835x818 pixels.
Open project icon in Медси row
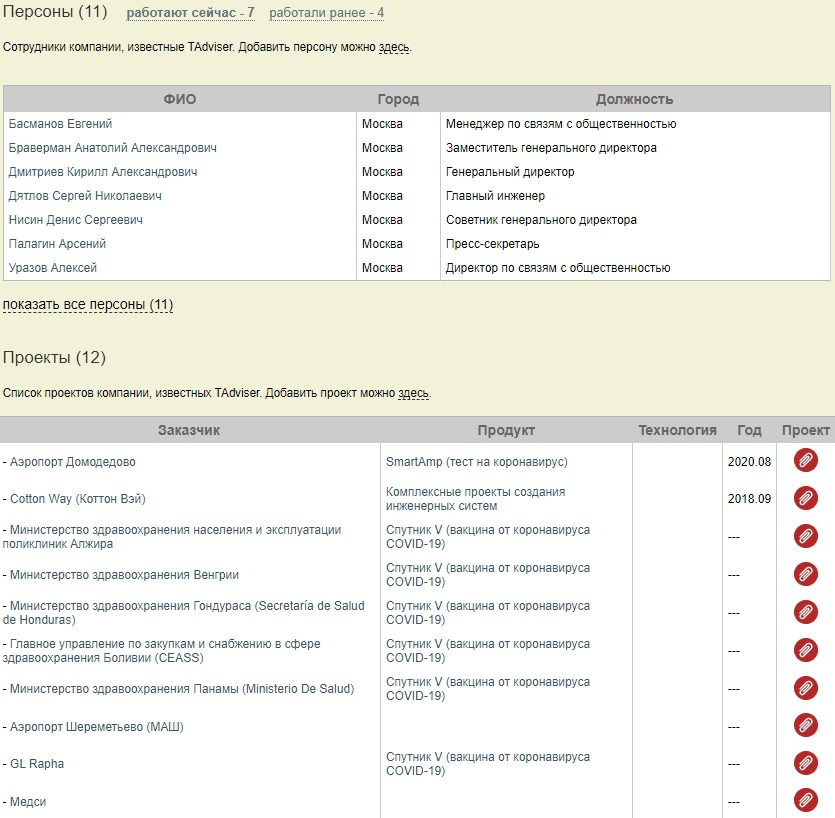[805, 801]
